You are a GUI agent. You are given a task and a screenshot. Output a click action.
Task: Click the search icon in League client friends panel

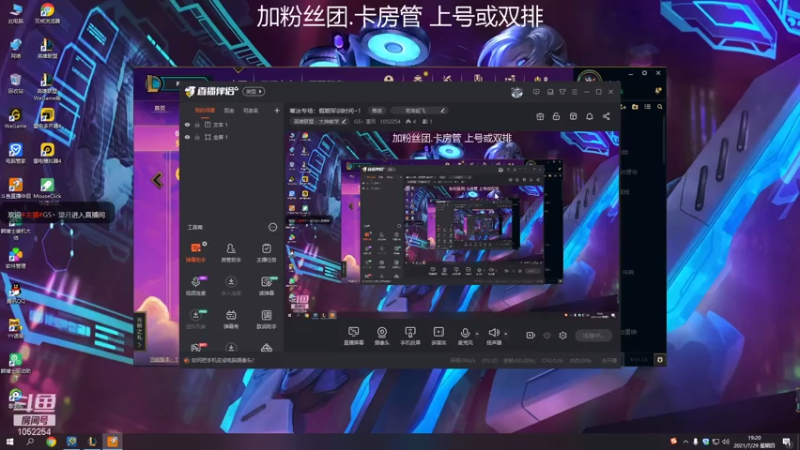pos(660,107)
